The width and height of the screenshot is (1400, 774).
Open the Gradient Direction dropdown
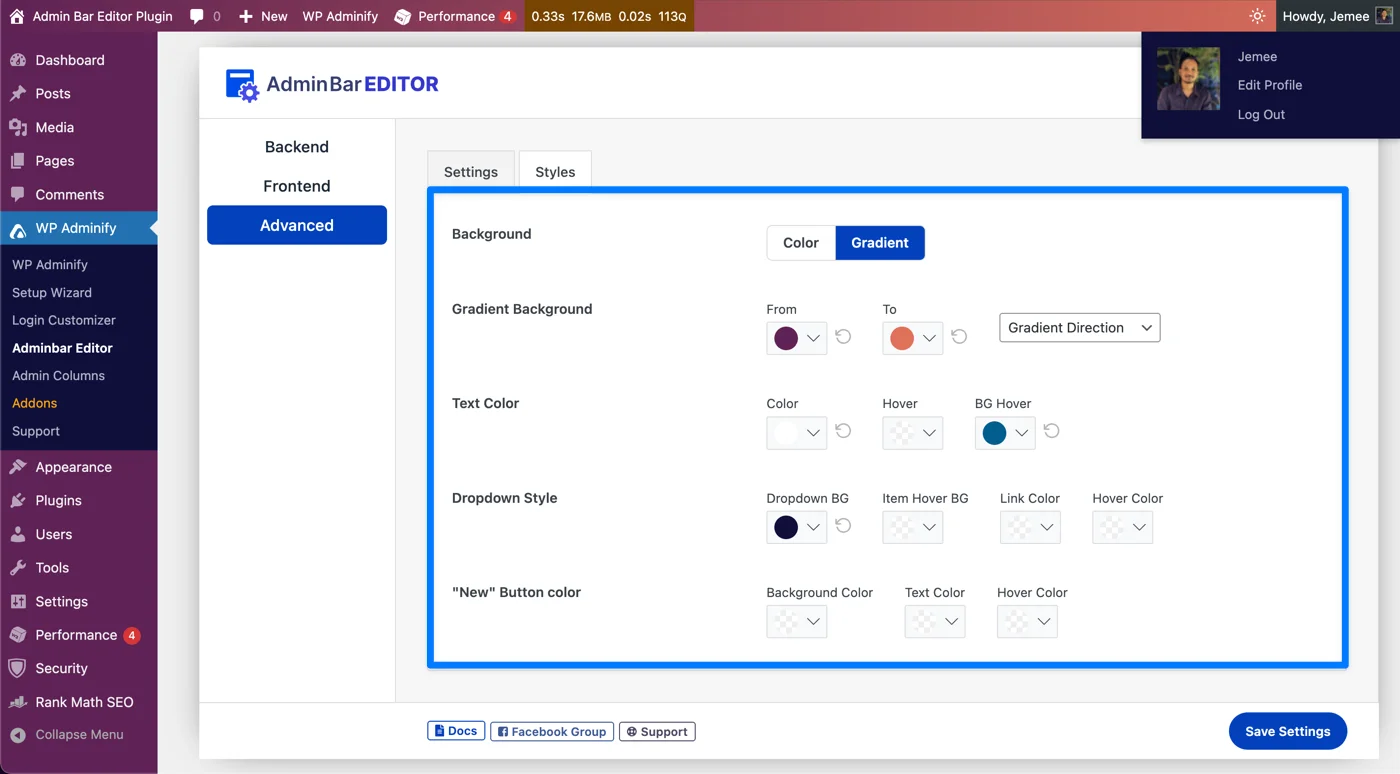[1079, 328]
